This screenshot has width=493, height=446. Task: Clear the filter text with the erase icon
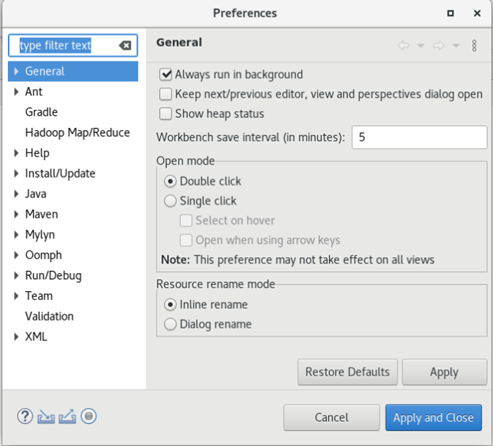(x=125, y=45)
